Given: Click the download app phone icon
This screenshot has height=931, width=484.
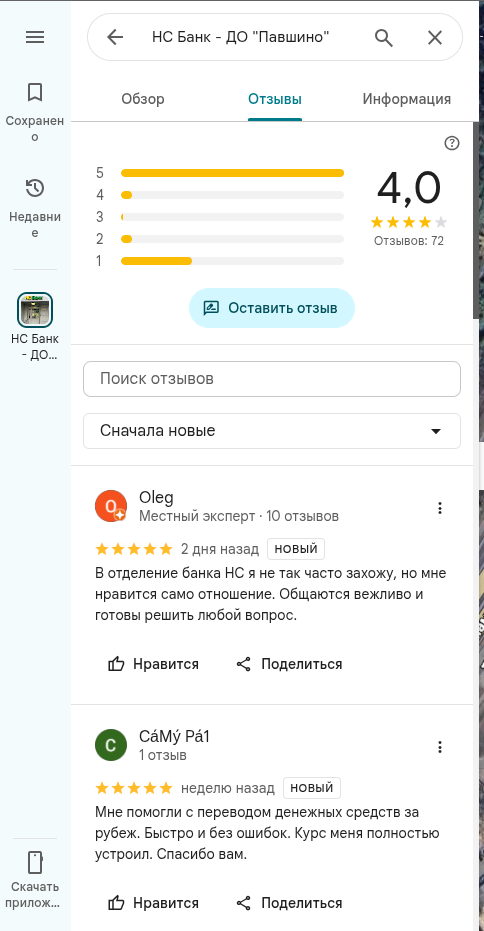Looking at the screenshot, I should coord(35,862).
